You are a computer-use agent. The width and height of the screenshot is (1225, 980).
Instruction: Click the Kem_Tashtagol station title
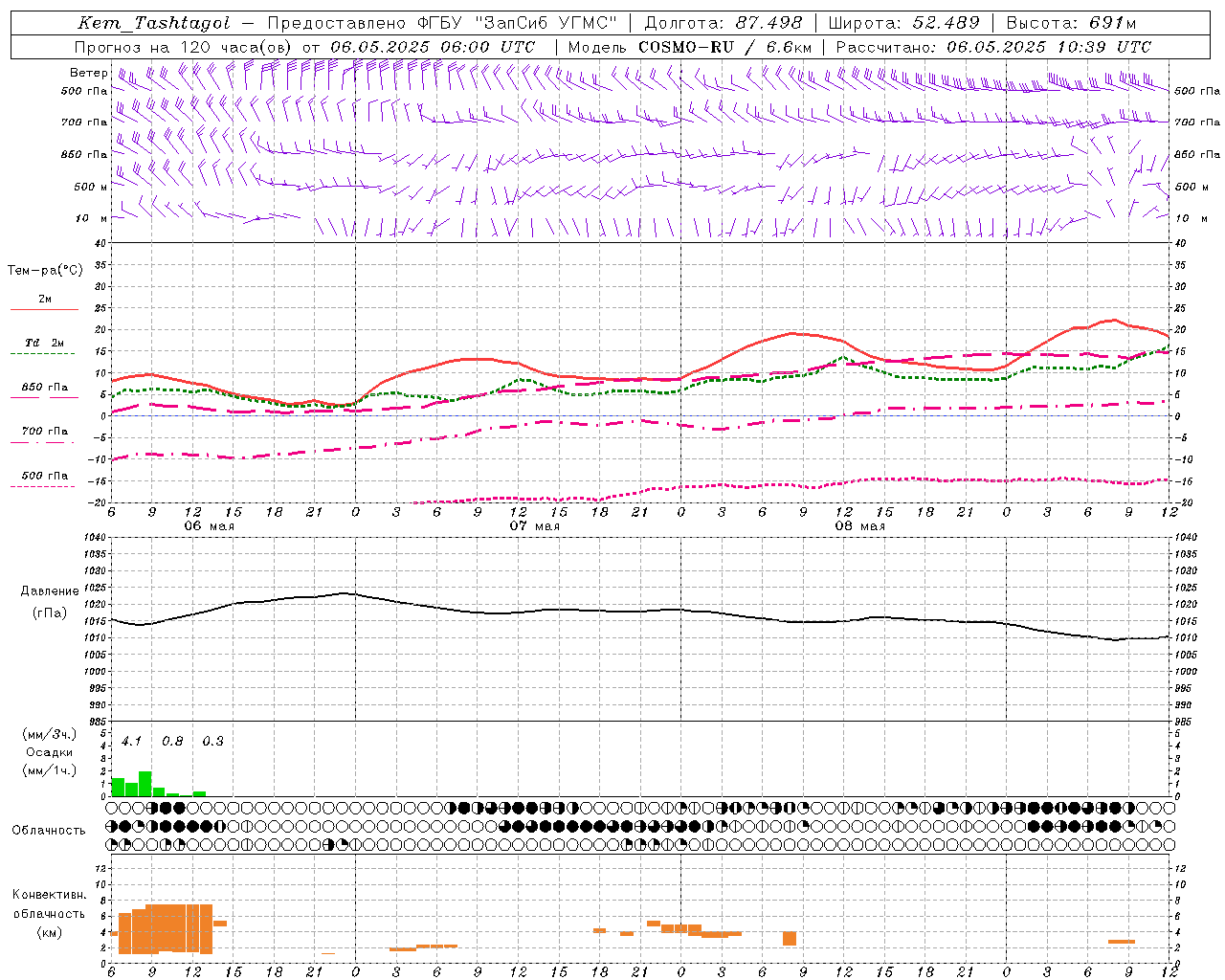[154, 23]
